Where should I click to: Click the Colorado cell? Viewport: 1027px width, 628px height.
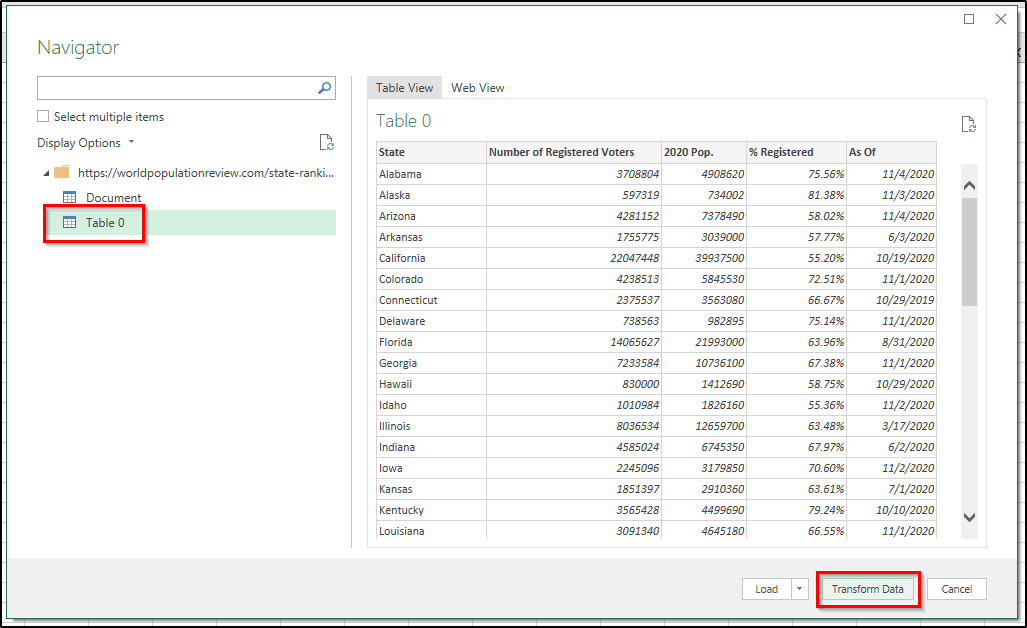coord(431,279)
